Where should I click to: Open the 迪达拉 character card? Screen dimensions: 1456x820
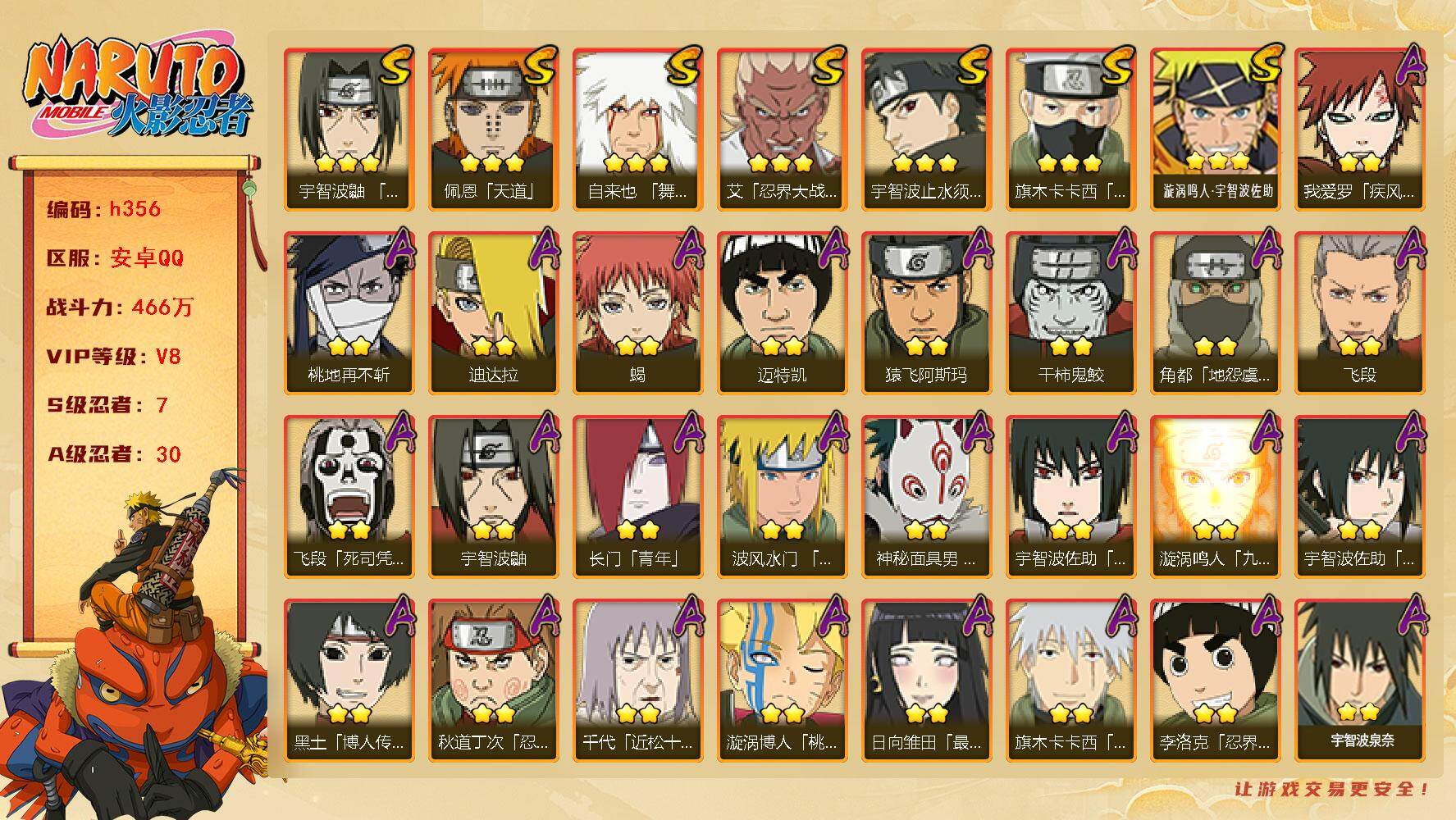[493, 313]
